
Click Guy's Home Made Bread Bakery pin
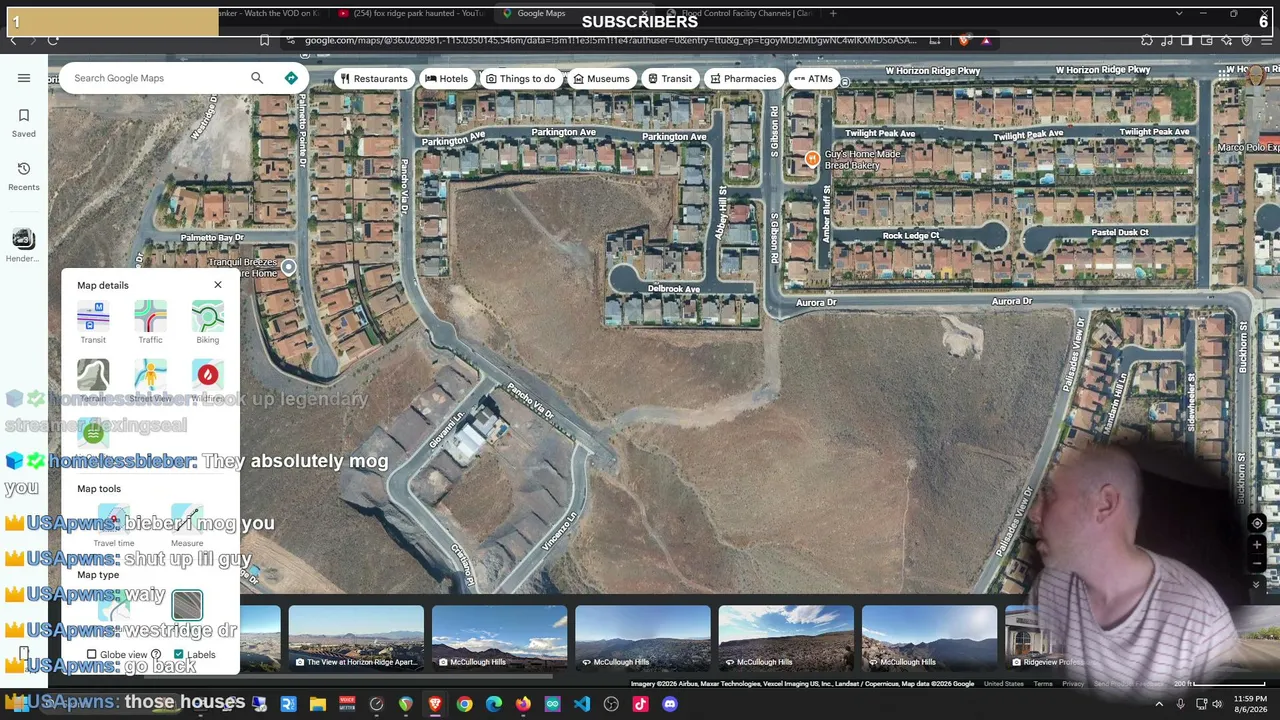point(812,158)
